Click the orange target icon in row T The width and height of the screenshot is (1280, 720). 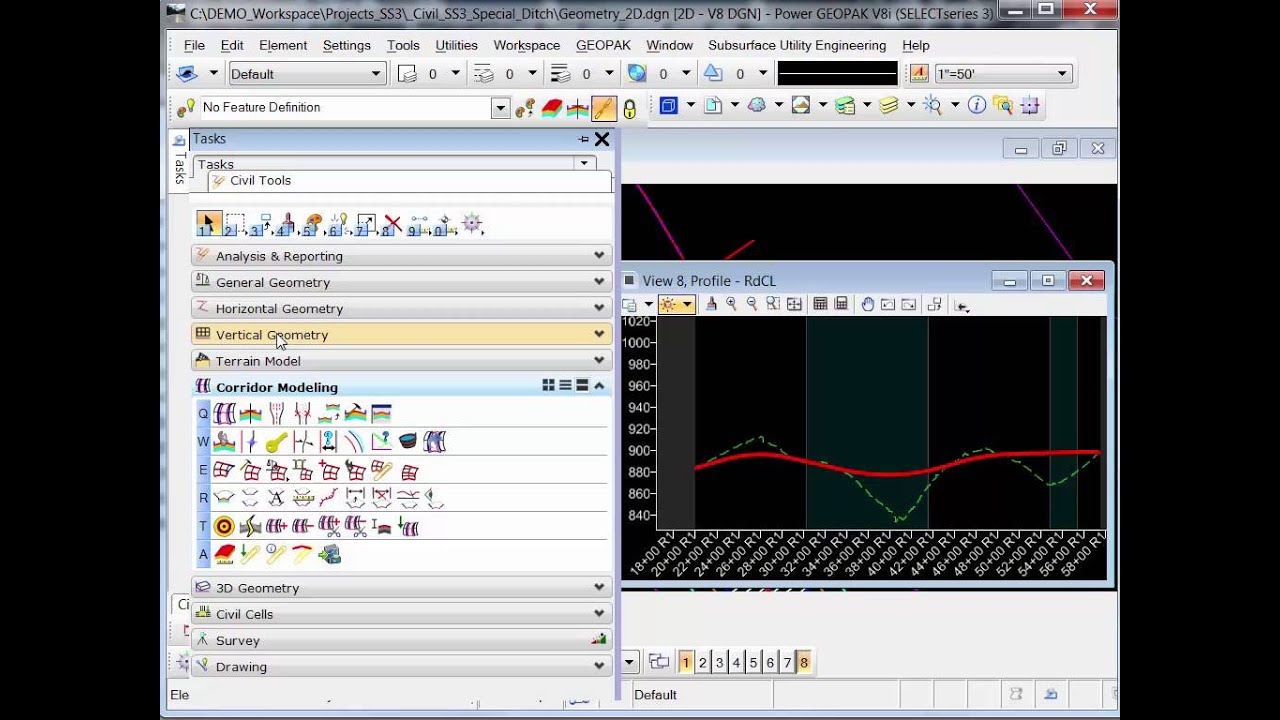click(224, 526)
